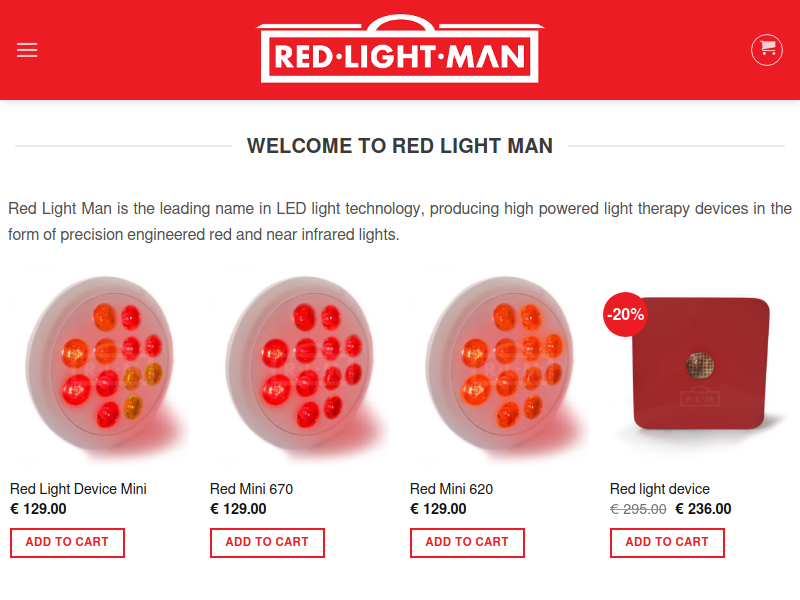Add Red Mini 670 to cart
The image size is (800, 600).
point(267,543)
